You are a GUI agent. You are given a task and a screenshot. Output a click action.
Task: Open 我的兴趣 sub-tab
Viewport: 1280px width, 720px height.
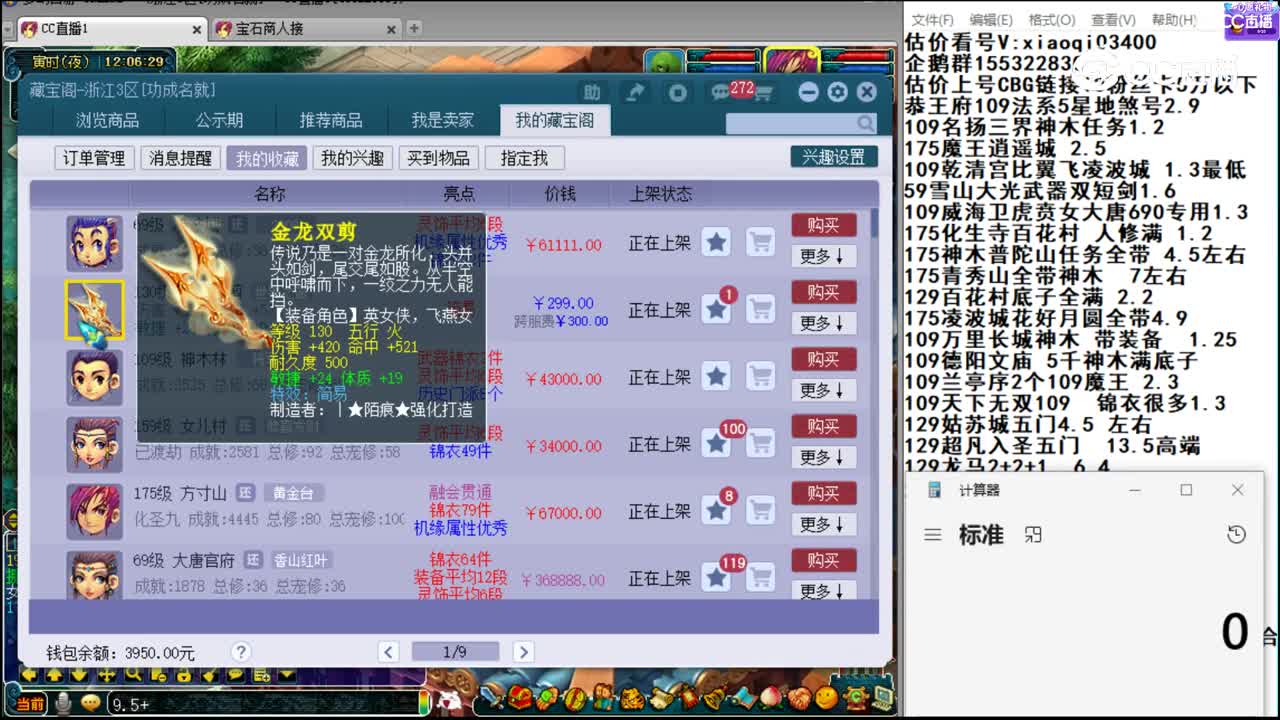point(352,158)
